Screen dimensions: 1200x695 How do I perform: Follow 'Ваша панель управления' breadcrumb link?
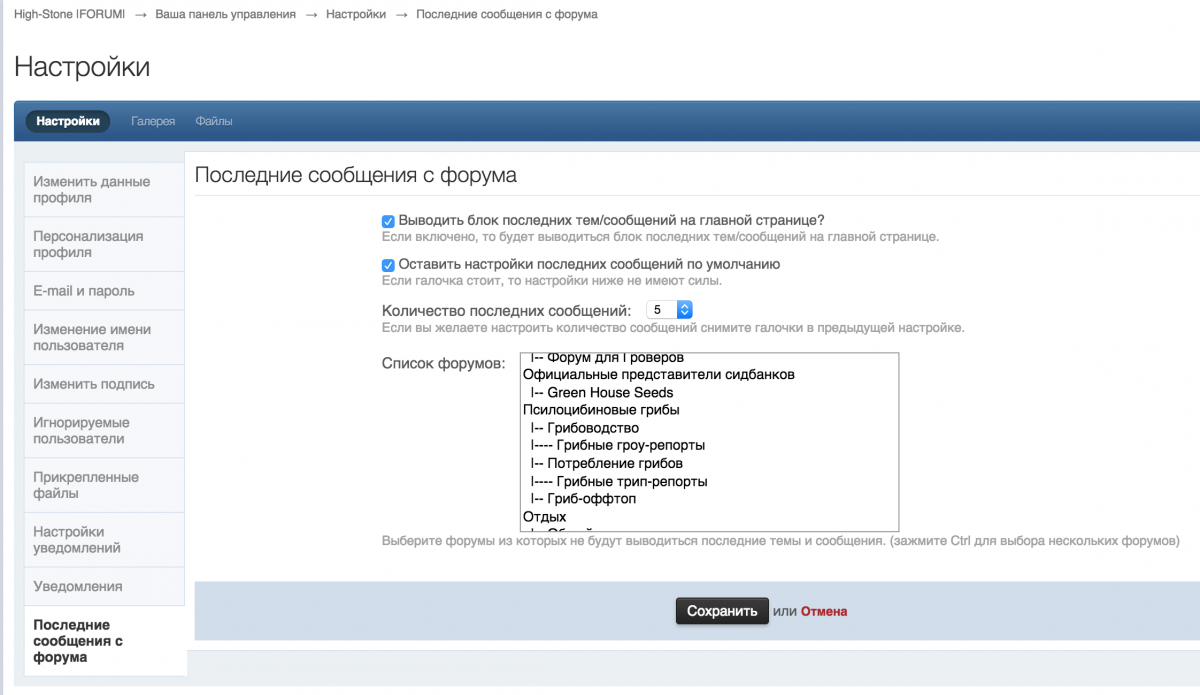(x=226, y=15)
